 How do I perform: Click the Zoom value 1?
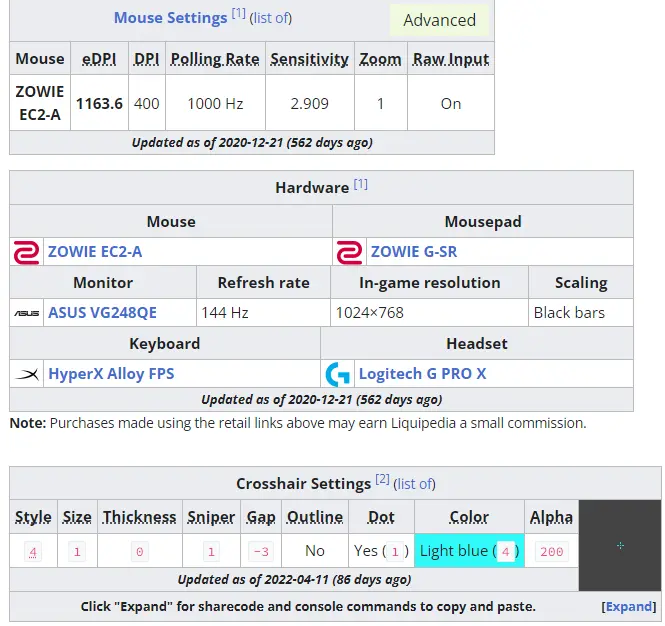point(380,104)
